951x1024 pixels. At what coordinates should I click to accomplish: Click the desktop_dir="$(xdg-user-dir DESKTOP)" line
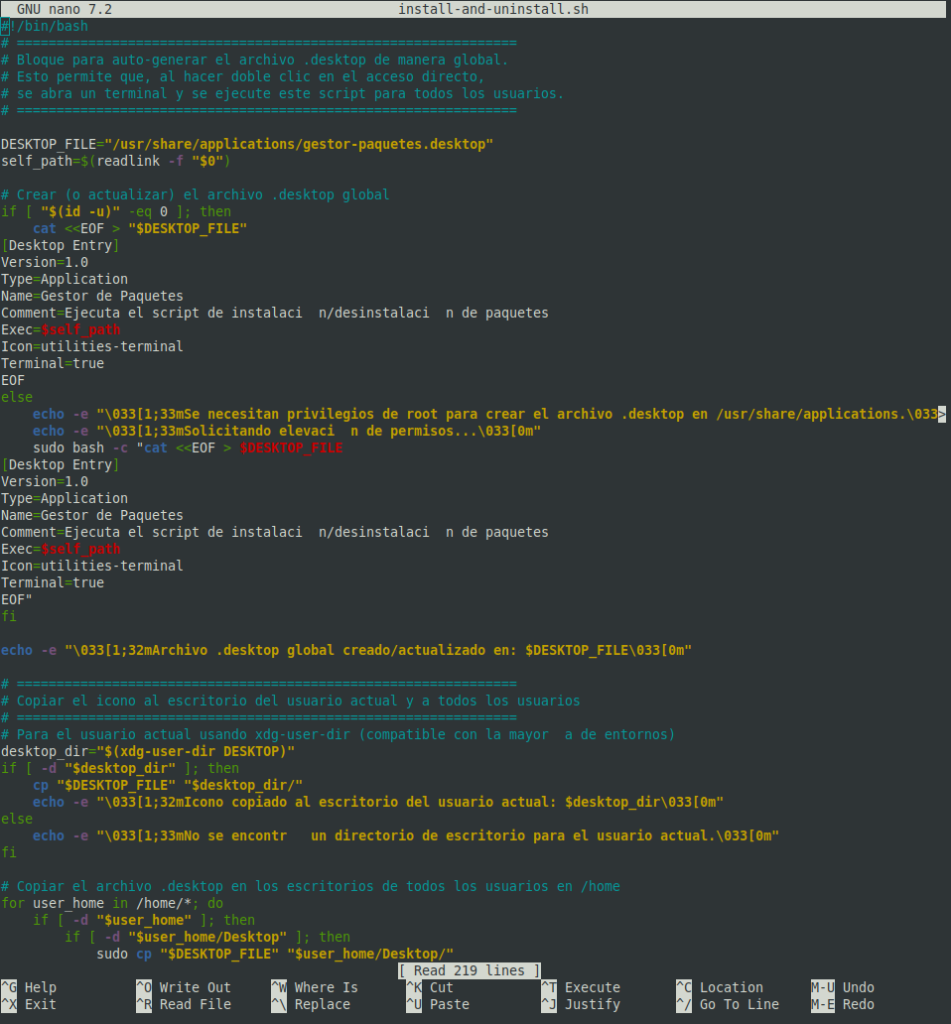click(x=148, y=752)
